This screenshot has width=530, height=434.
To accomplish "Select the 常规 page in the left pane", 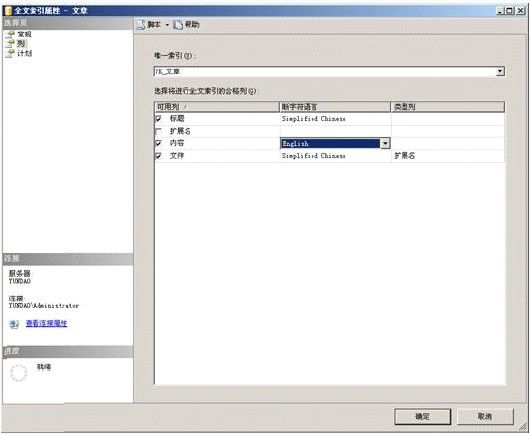I will tap(24, 34).
